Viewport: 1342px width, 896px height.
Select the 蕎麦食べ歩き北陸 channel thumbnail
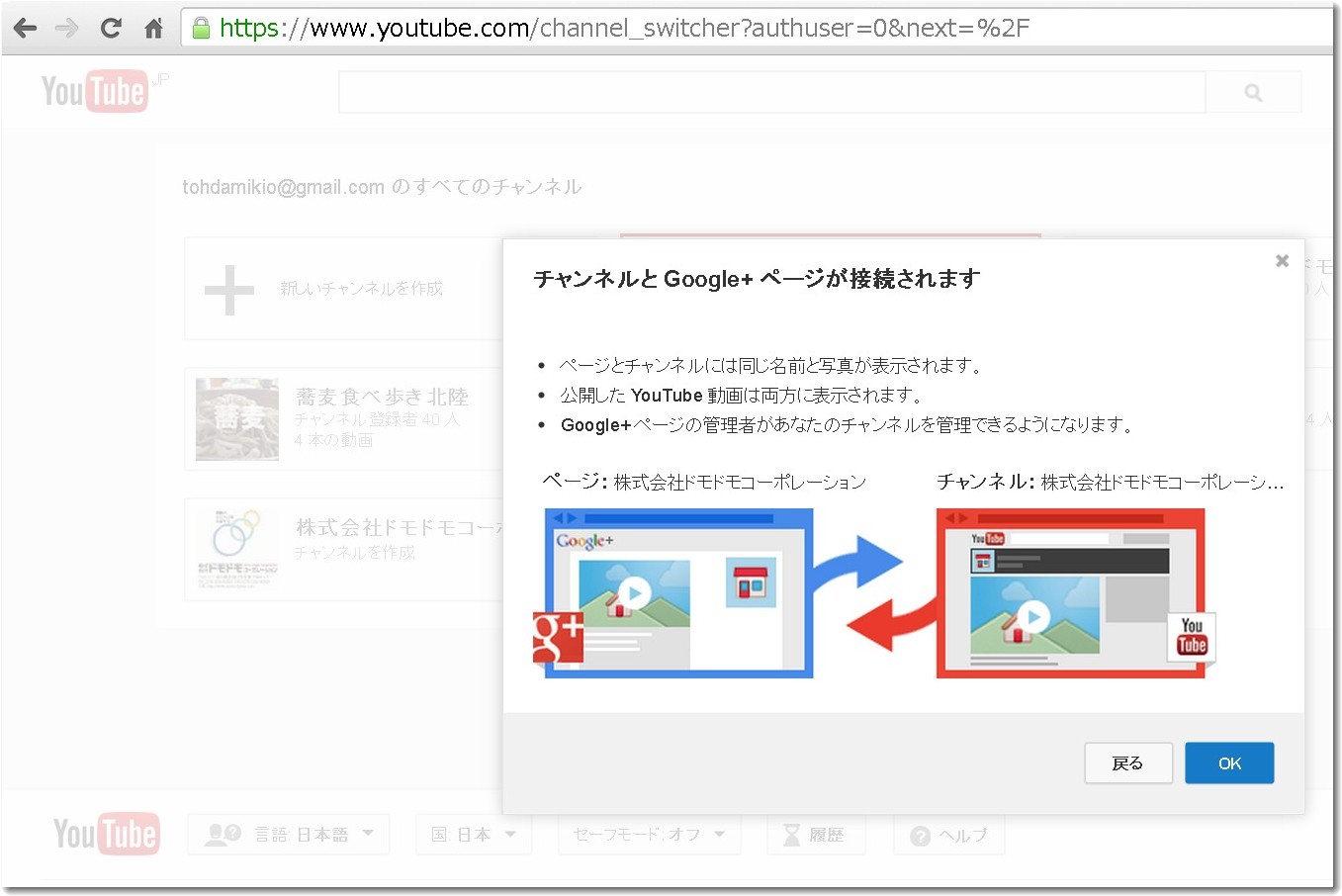(x=236, y=418)
